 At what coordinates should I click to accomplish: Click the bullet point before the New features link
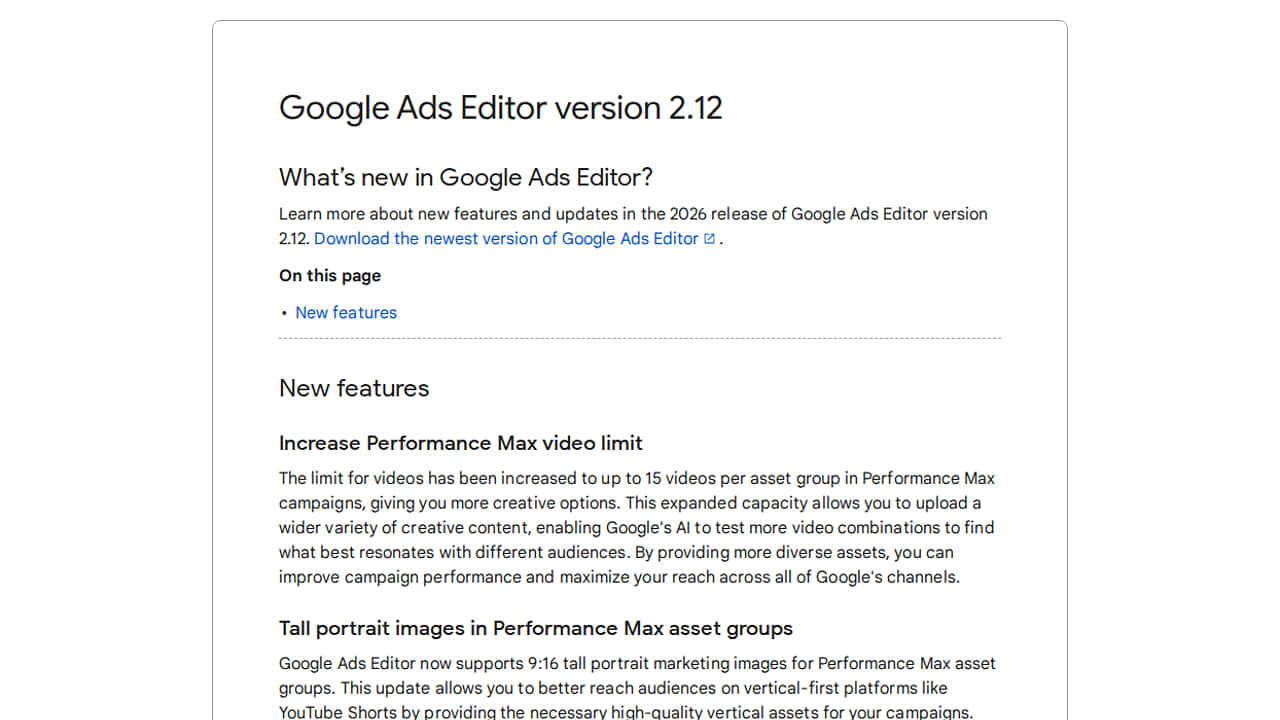(284, 314)
